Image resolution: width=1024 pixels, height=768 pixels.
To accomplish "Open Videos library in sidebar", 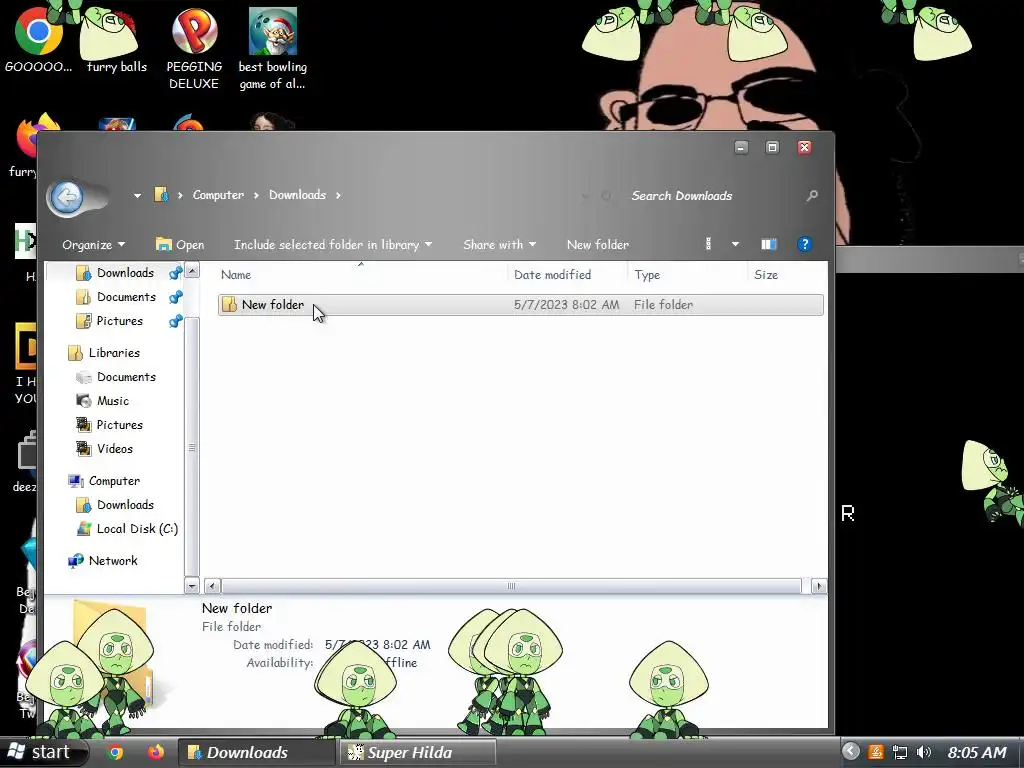I will point(114,449).
